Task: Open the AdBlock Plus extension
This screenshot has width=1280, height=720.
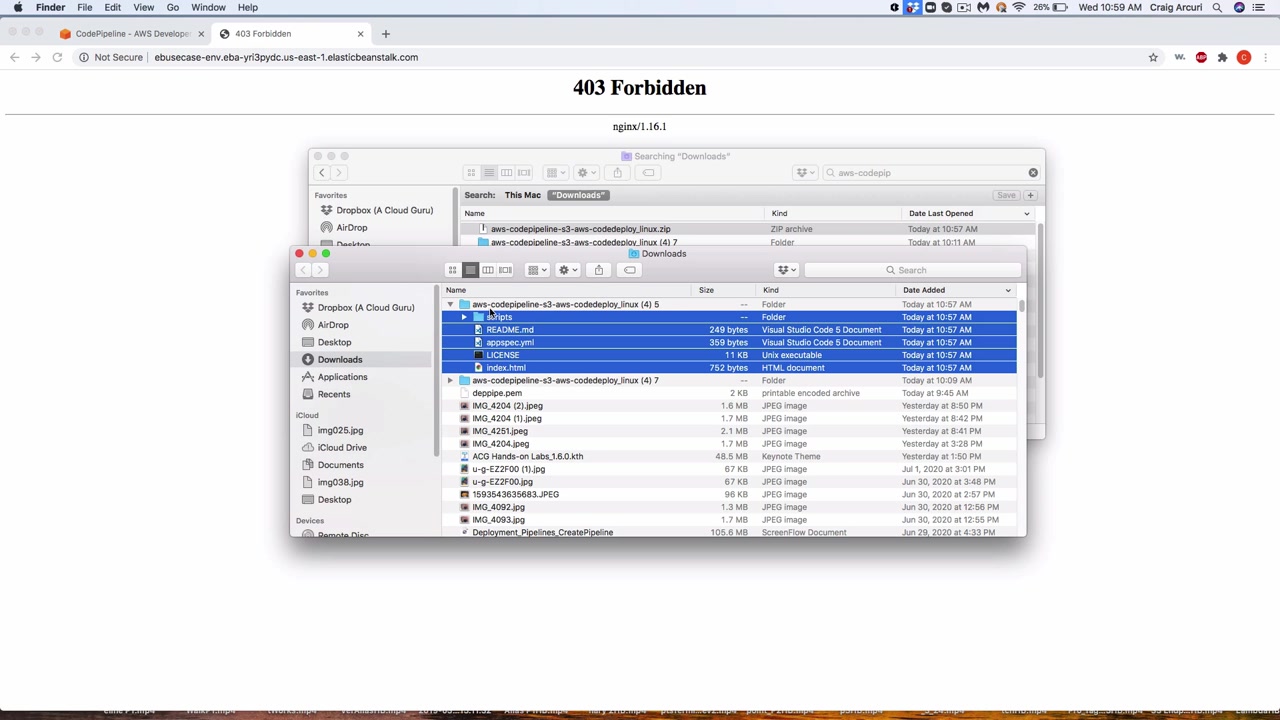Action: tap(1201, 57)
